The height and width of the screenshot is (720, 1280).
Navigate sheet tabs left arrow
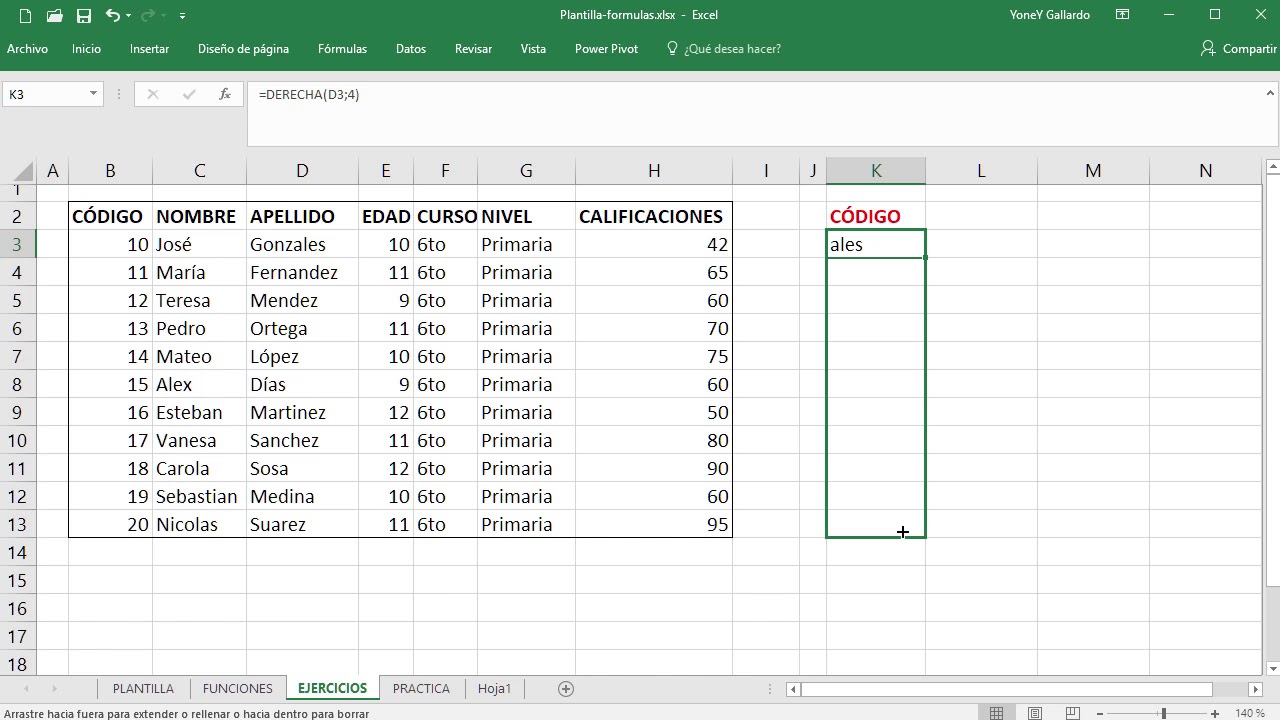click(26, 688)
